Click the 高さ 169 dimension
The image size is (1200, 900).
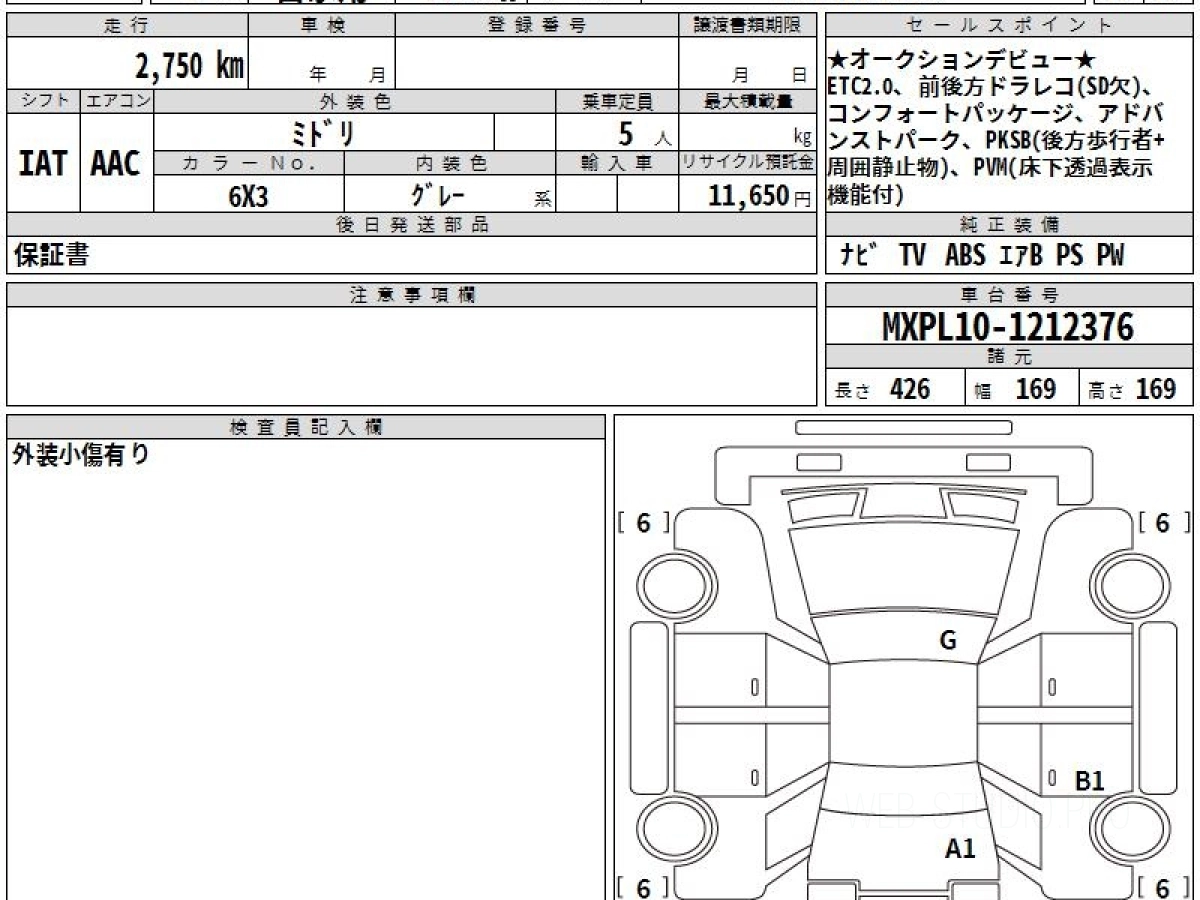pyautogui.click(x=1132, y=389)
